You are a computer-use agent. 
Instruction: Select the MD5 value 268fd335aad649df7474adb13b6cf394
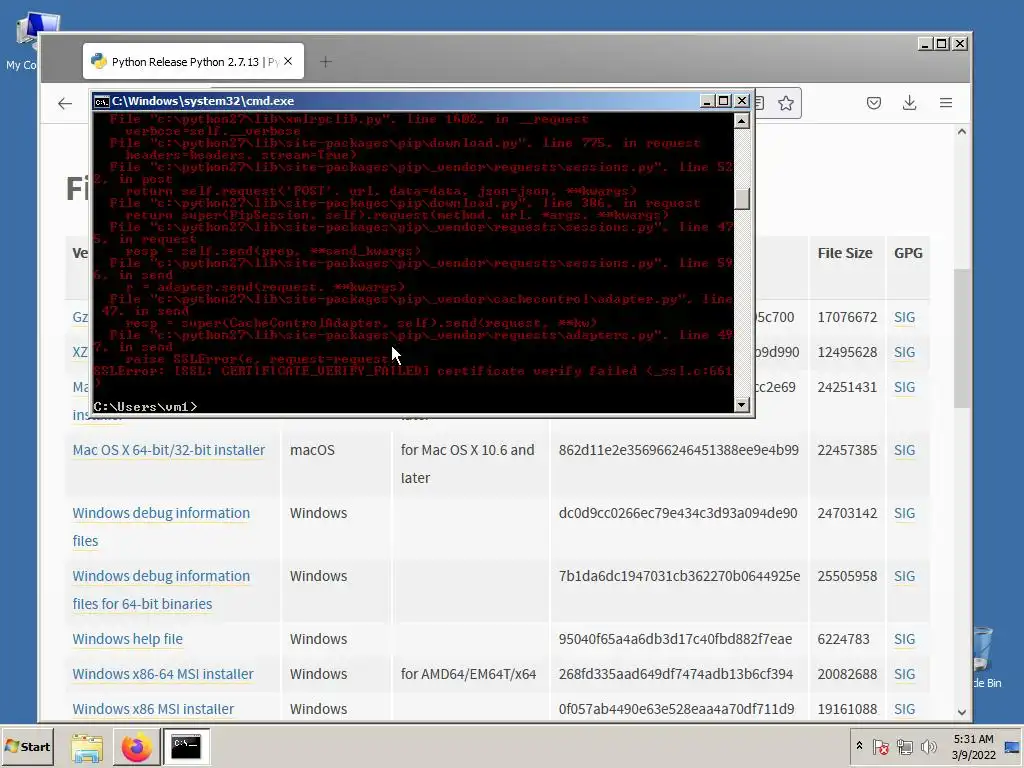point(676,674)
